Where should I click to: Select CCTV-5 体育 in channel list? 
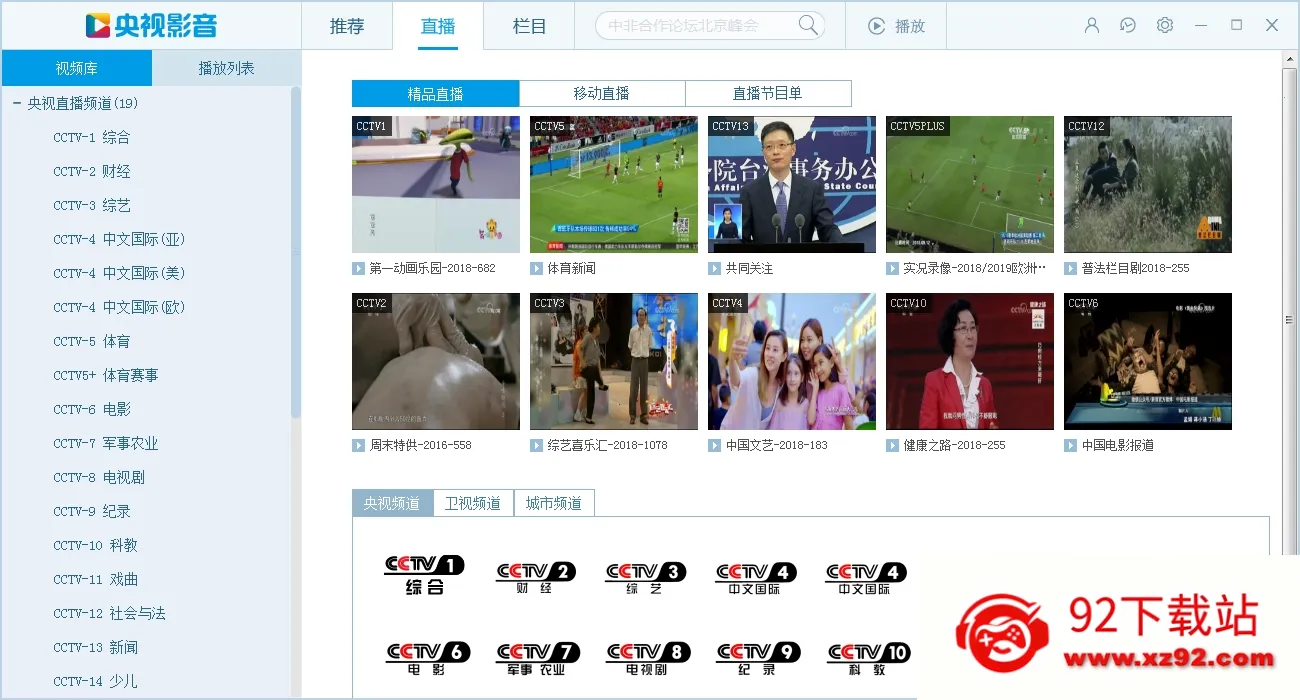click(92, 341)
